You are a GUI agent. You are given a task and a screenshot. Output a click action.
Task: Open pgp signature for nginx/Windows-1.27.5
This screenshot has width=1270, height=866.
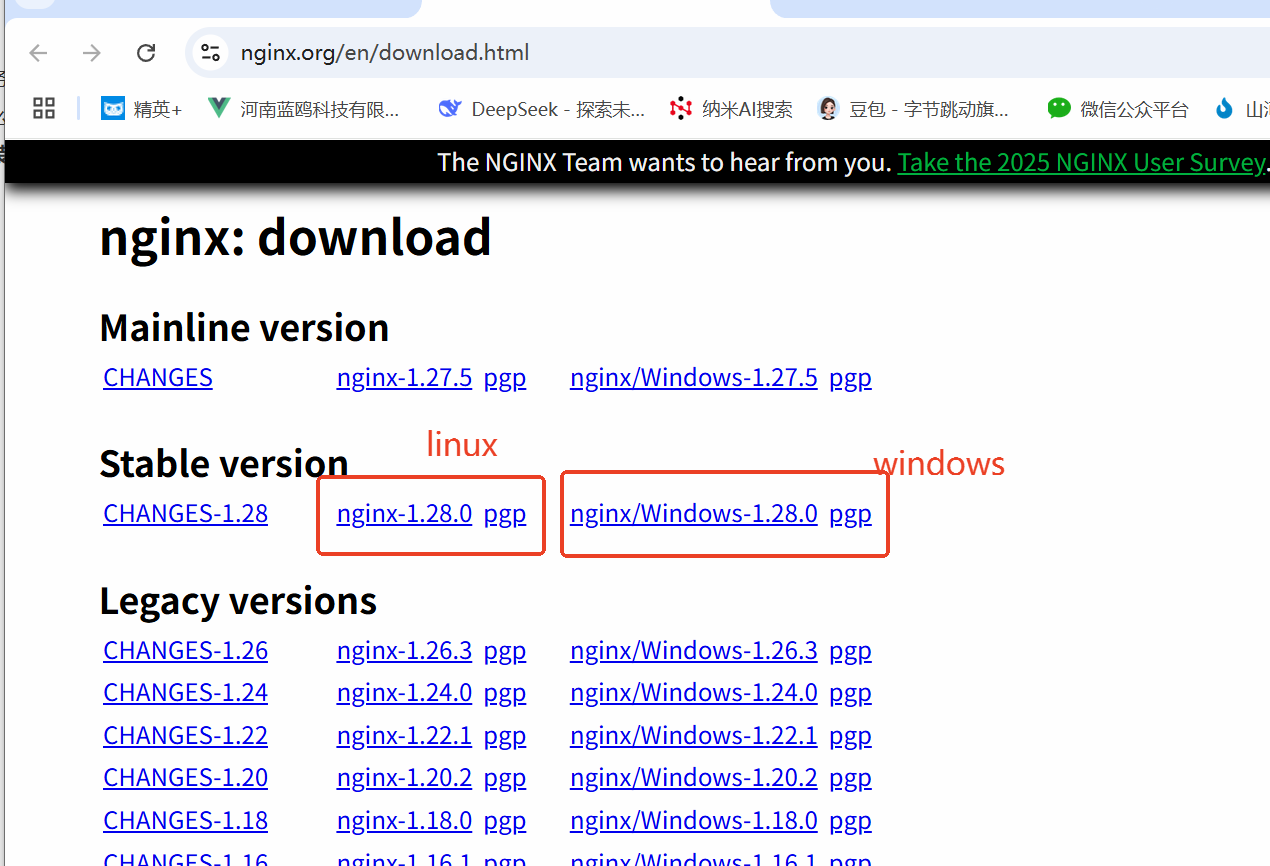(851, 378)
